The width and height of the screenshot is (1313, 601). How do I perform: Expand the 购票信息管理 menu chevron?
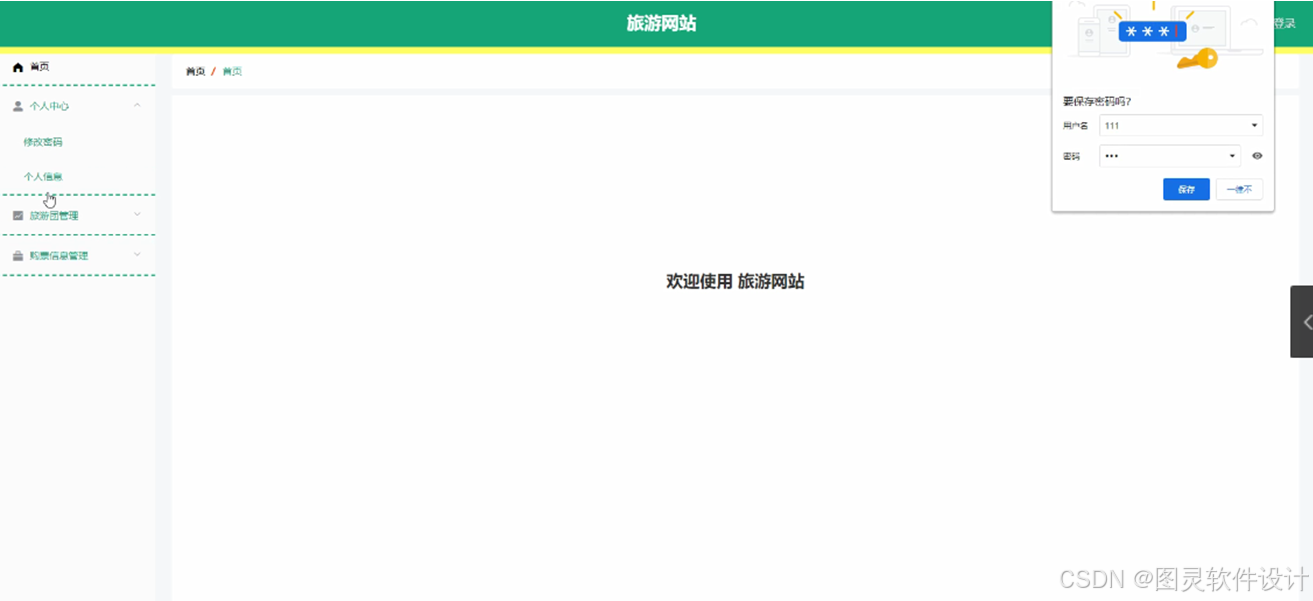(137, 254)
